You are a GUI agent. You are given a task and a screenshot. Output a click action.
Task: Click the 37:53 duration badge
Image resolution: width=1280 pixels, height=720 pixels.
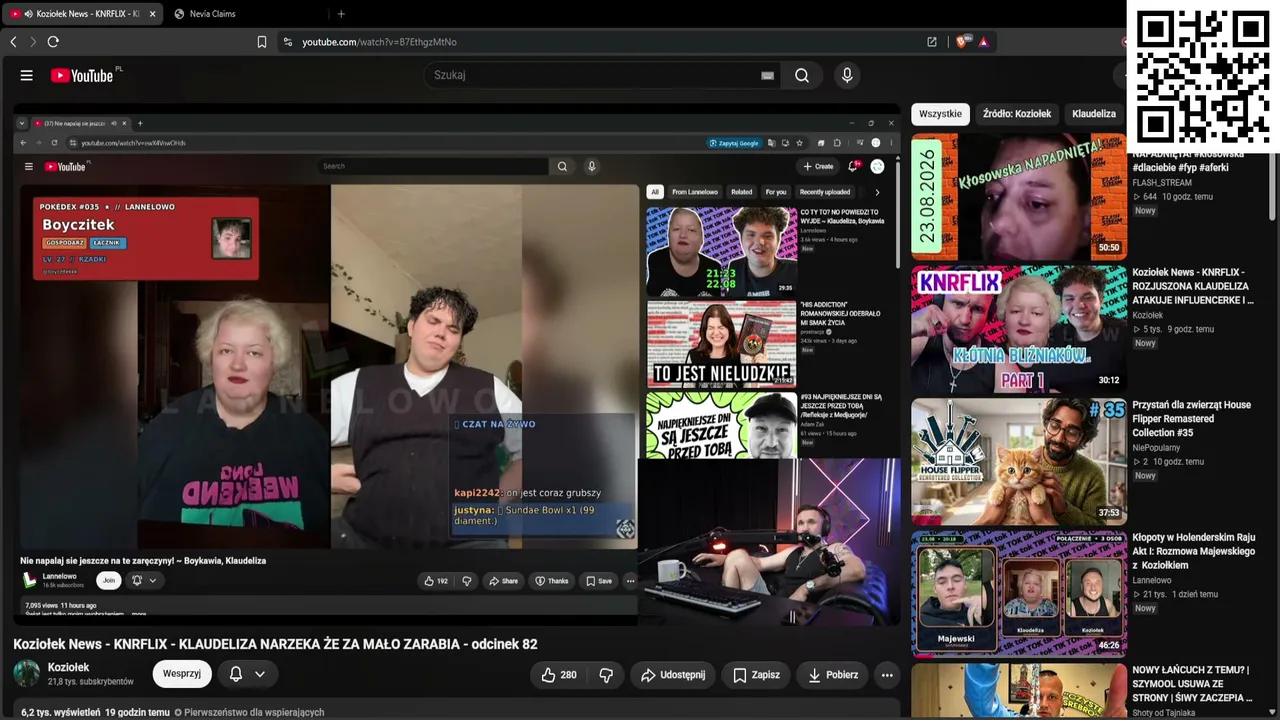[x=1109, y=513]
